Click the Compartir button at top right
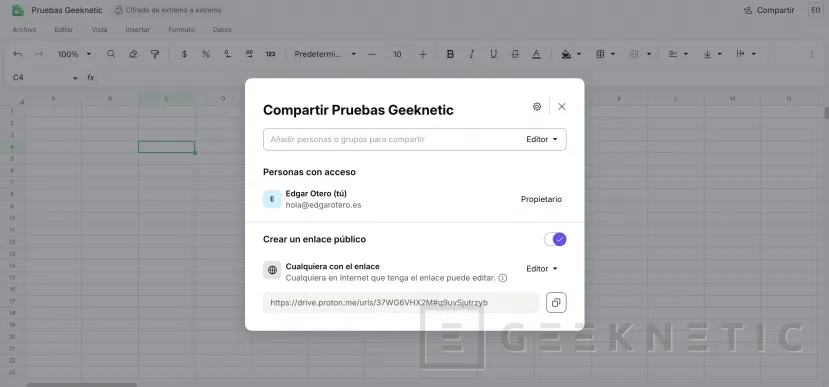This screenshot has width=829, height=387. pyautogui.click(x=769, y=10)
